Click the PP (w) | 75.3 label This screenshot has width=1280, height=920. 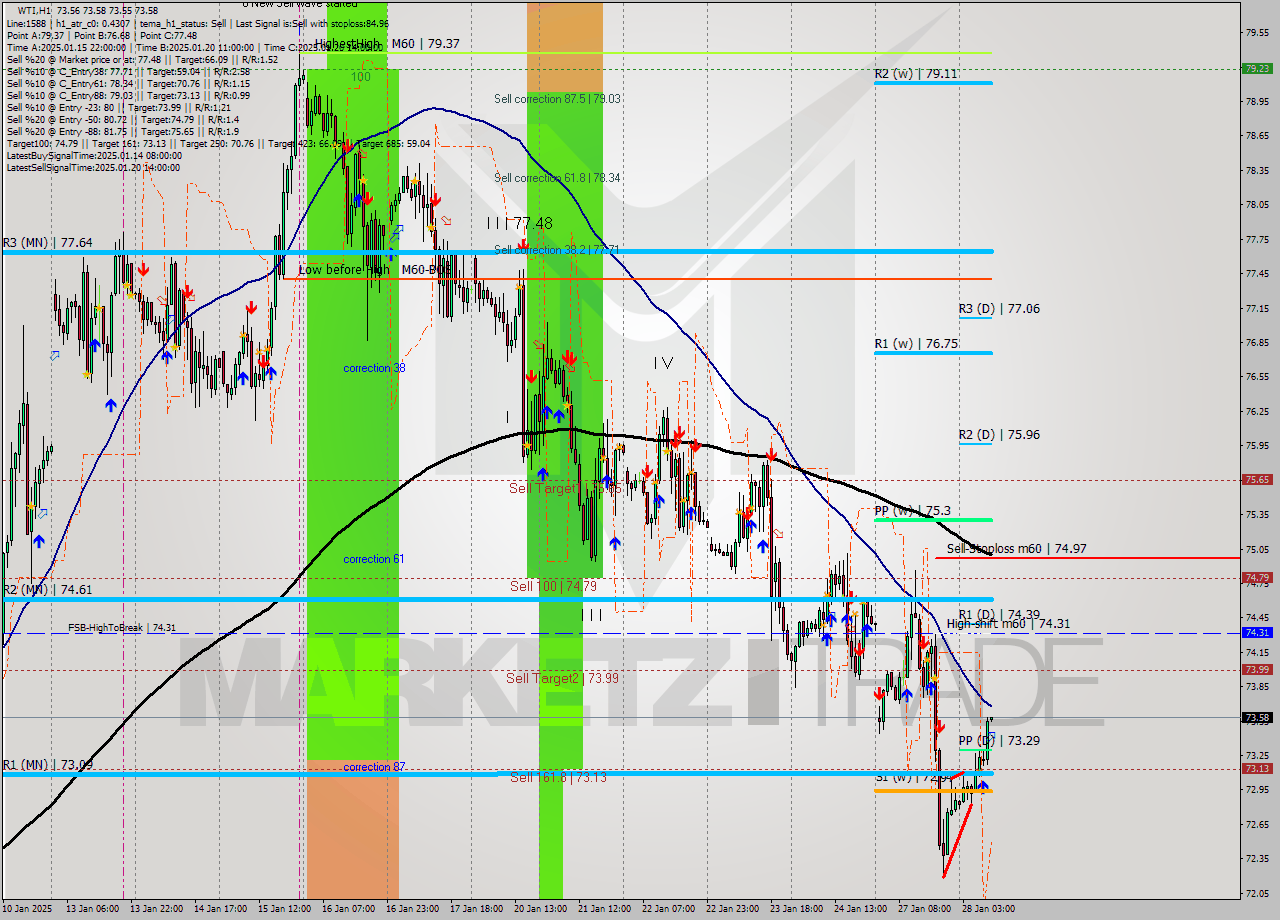click(912, 511)
